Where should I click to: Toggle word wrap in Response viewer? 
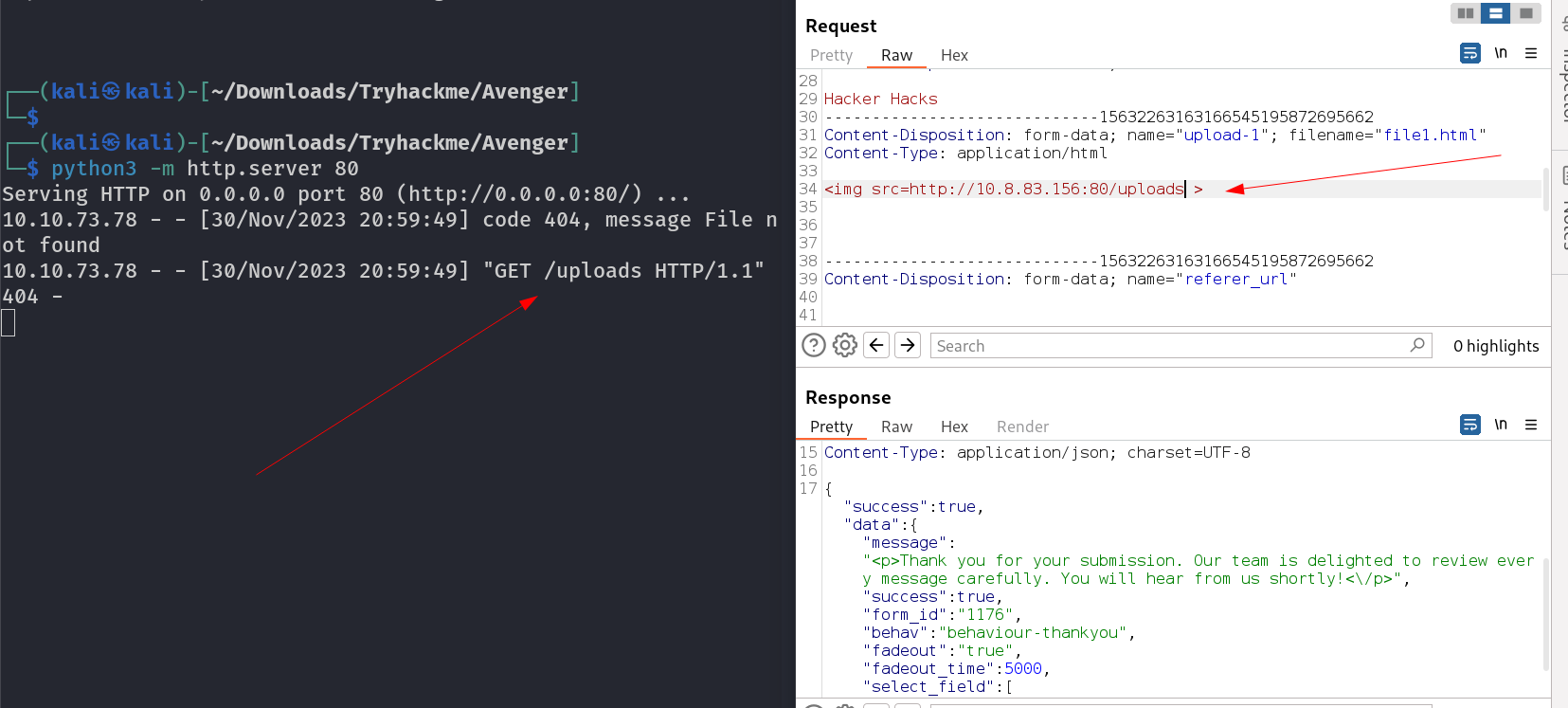coord(1469,425)
